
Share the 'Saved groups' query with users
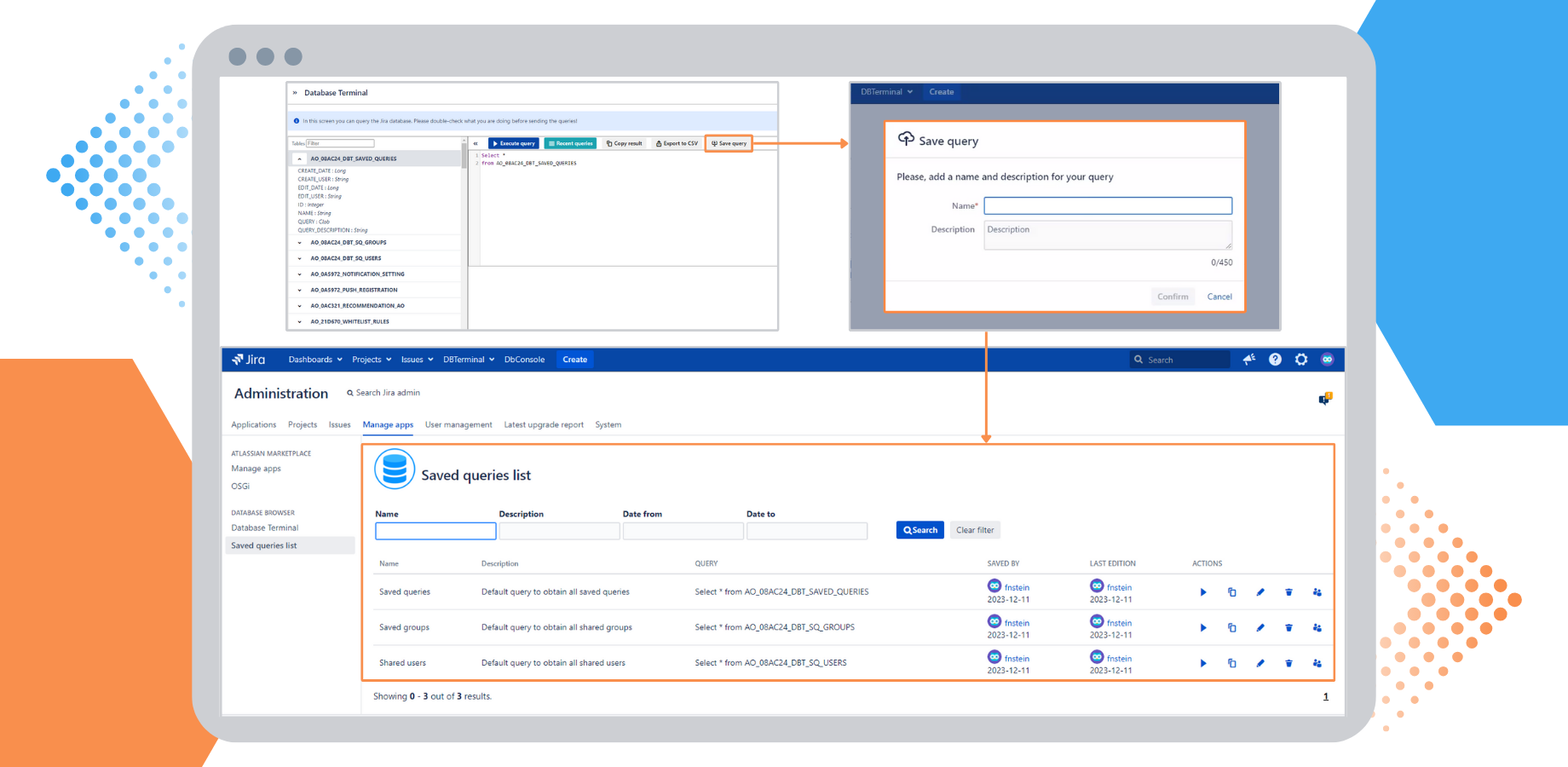(1317, 628)
